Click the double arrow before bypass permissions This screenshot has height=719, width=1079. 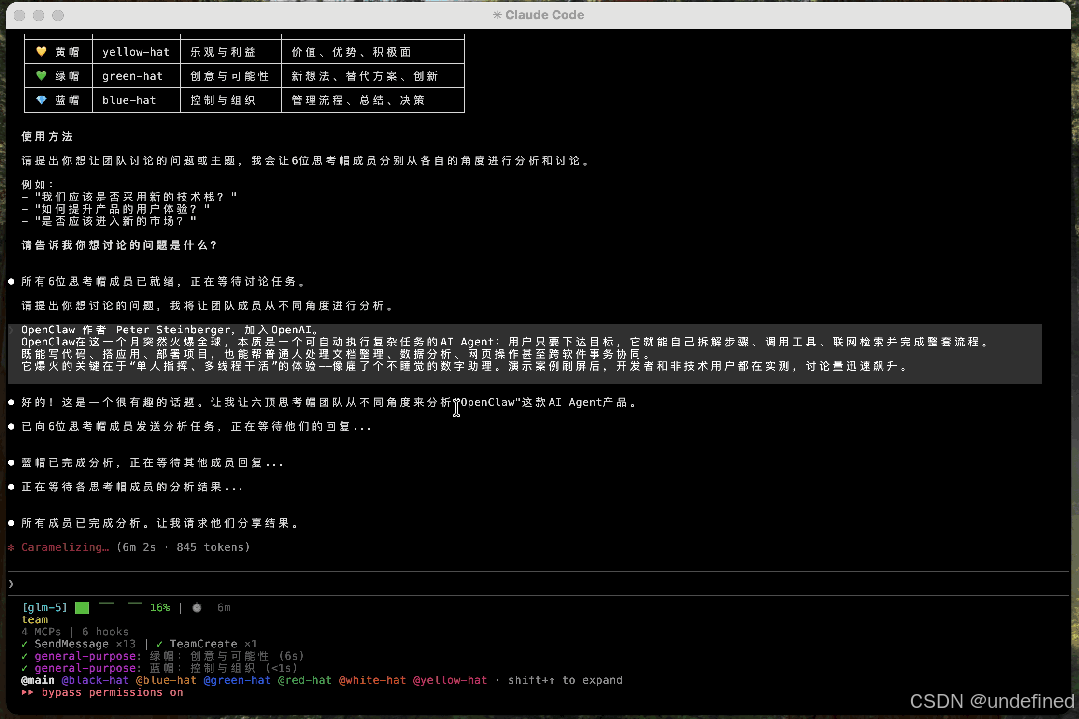point(28,692)
